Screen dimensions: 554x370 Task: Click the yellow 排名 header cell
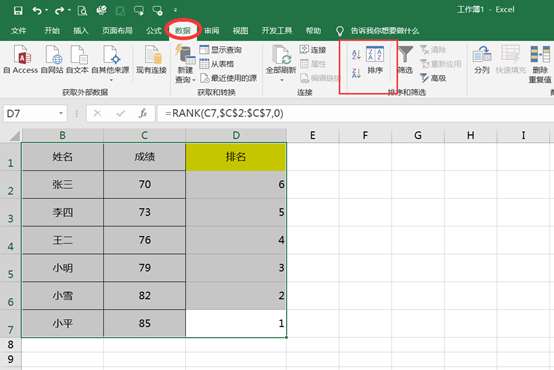pos(236,157)
